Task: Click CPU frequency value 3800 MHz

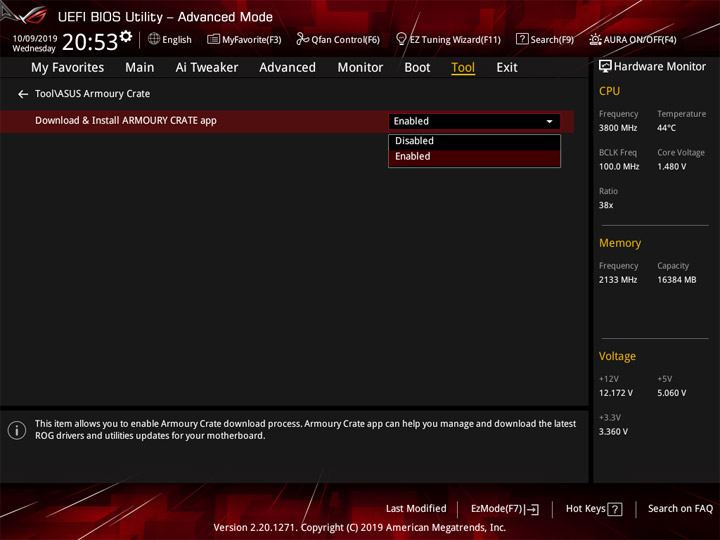Action: pyautogui.click(x=618, y=128)
